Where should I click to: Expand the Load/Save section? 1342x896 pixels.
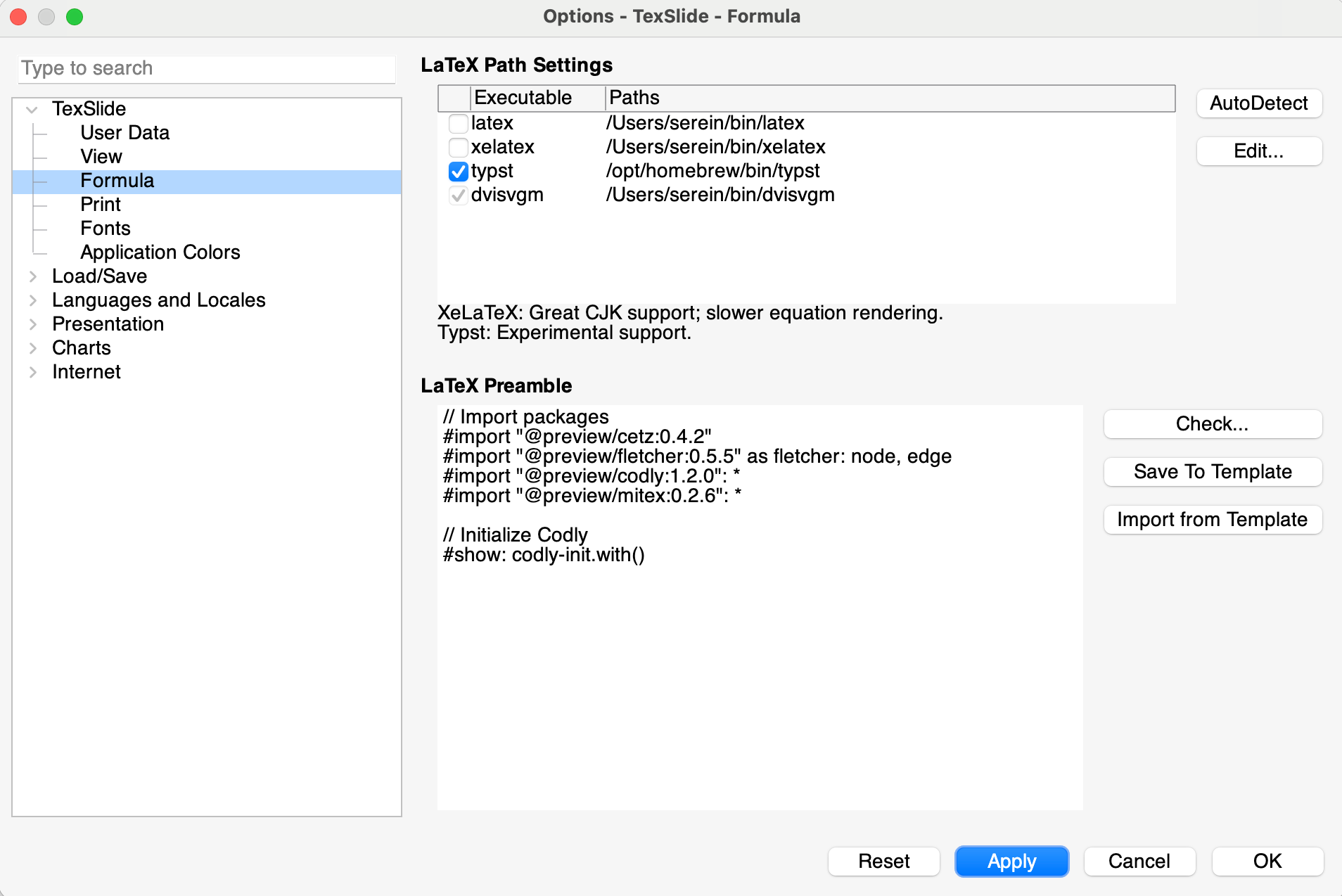point(32,276)
